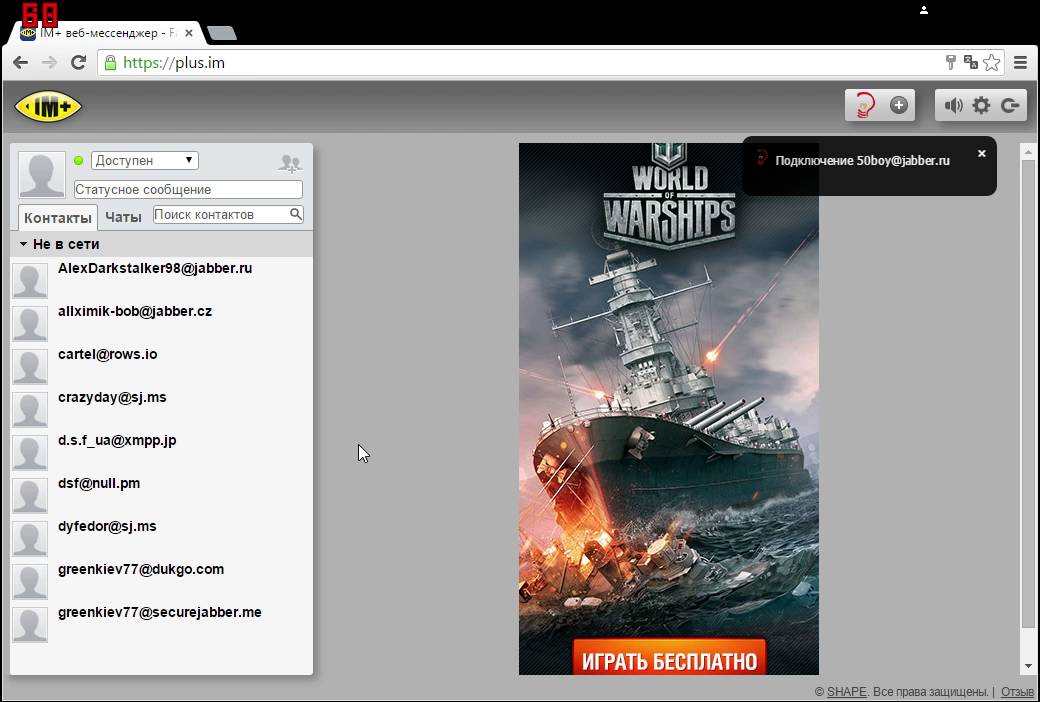Open the tips lightbulb icon
The width and height of the screenshot is (1040, 702).
click(x=864, y=105)
